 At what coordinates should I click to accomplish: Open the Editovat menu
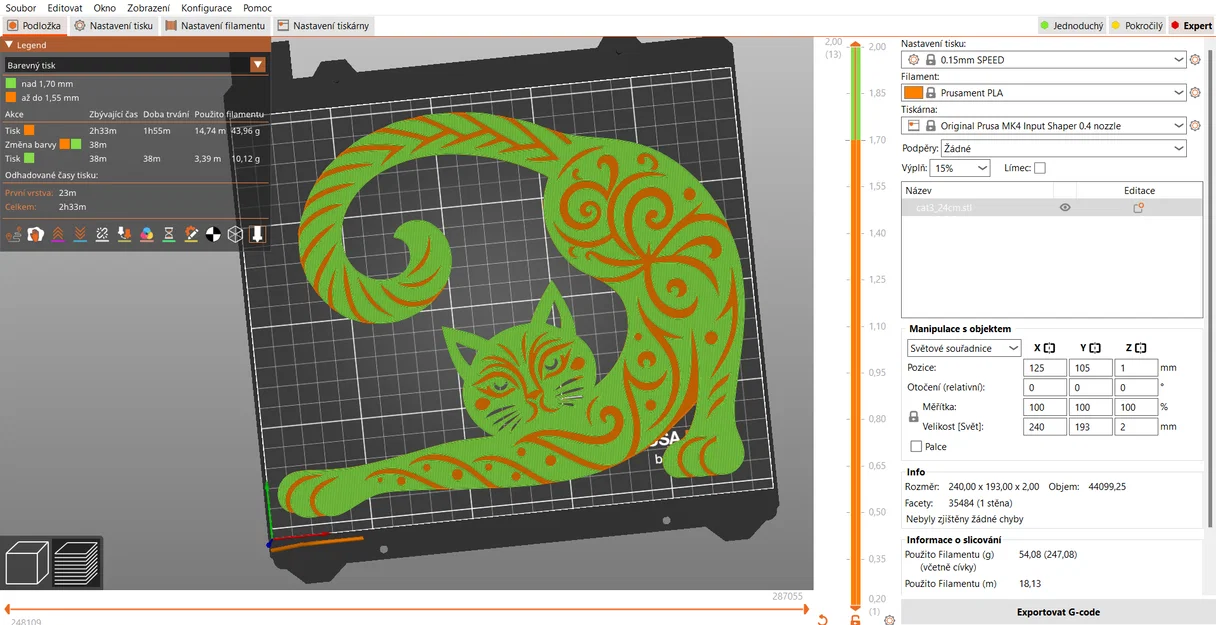[x=65, y=8]
